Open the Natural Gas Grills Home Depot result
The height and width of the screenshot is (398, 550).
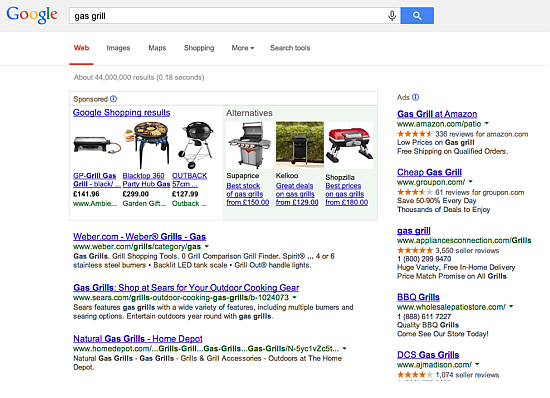138,339
